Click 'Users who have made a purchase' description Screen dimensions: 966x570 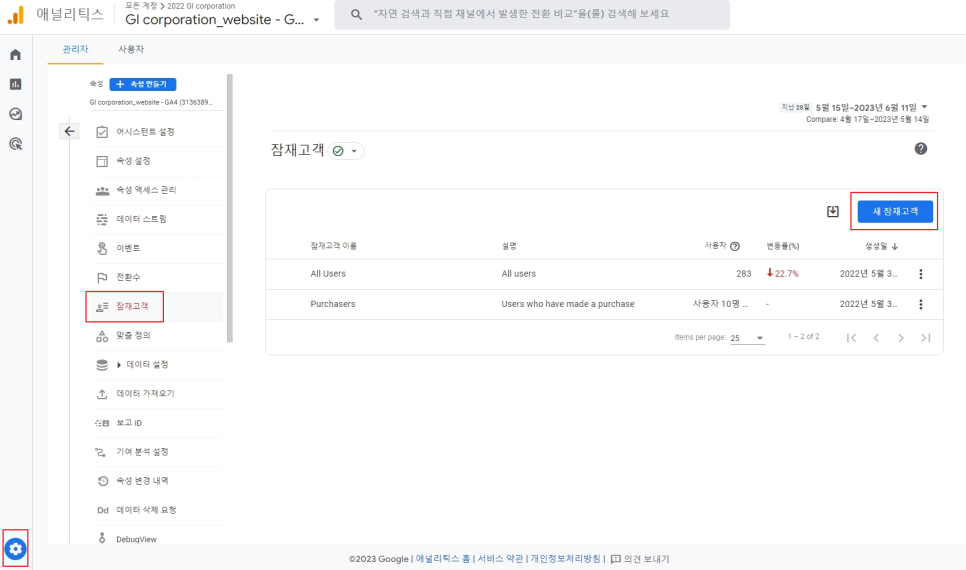[x=567, y=304]
